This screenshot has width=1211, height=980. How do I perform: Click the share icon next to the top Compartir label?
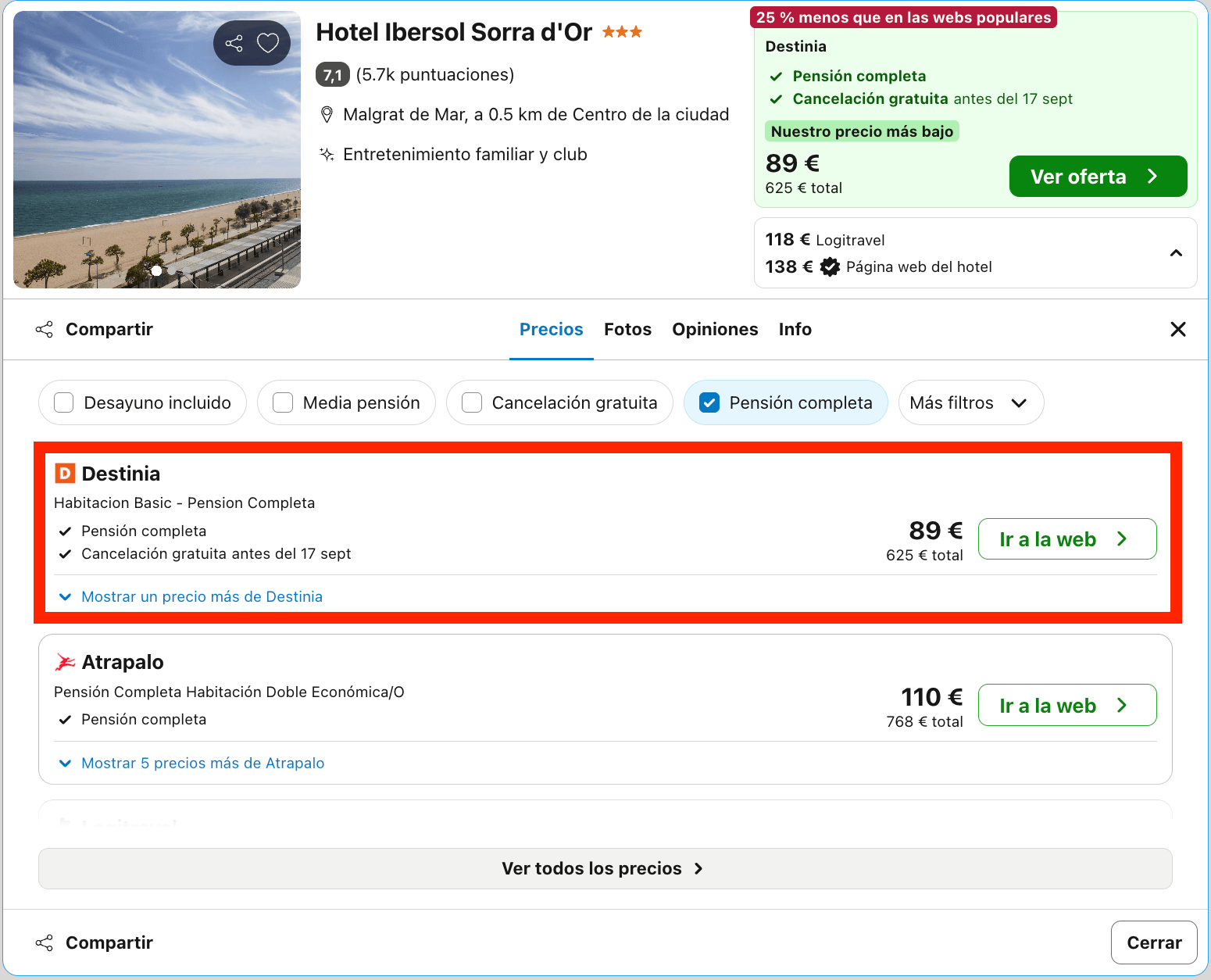(x=45, y=329)
